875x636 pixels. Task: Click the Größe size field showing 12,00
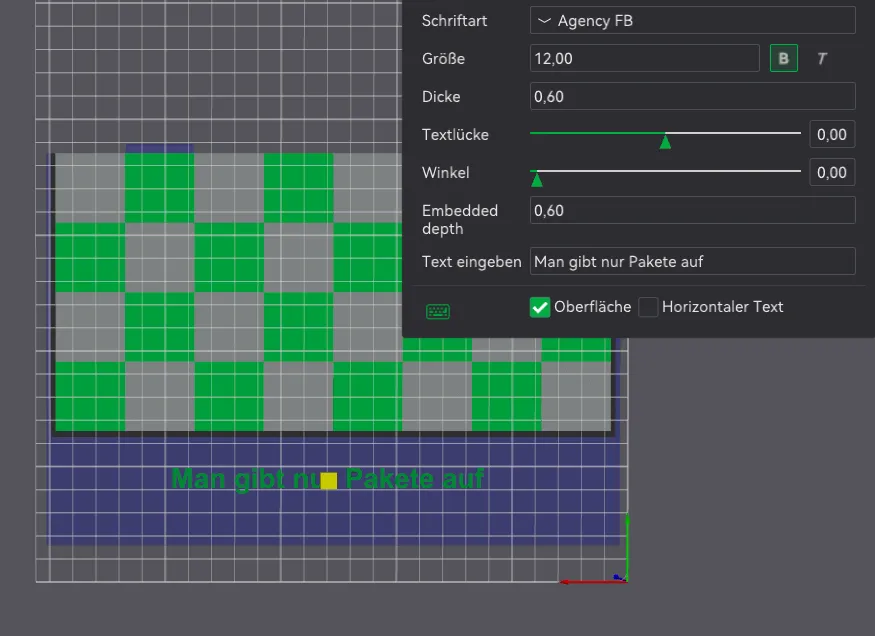[645, 59]
